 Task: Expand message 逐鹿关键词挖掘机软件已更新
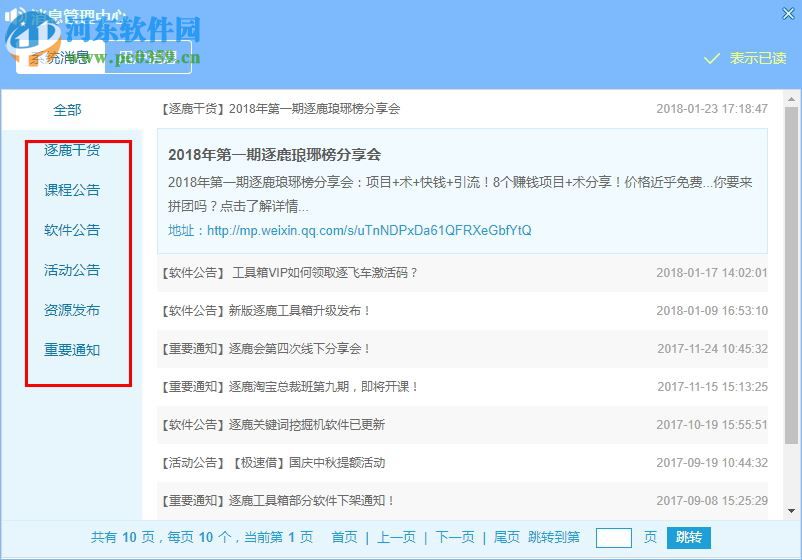coord(462,424)
